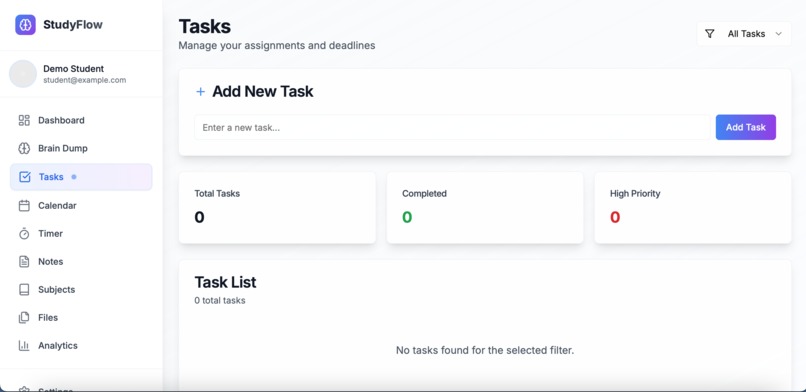Screen dimensions: 806x392
Task: Click the blue dot beside Tasks
Action: tap(74, 177)
